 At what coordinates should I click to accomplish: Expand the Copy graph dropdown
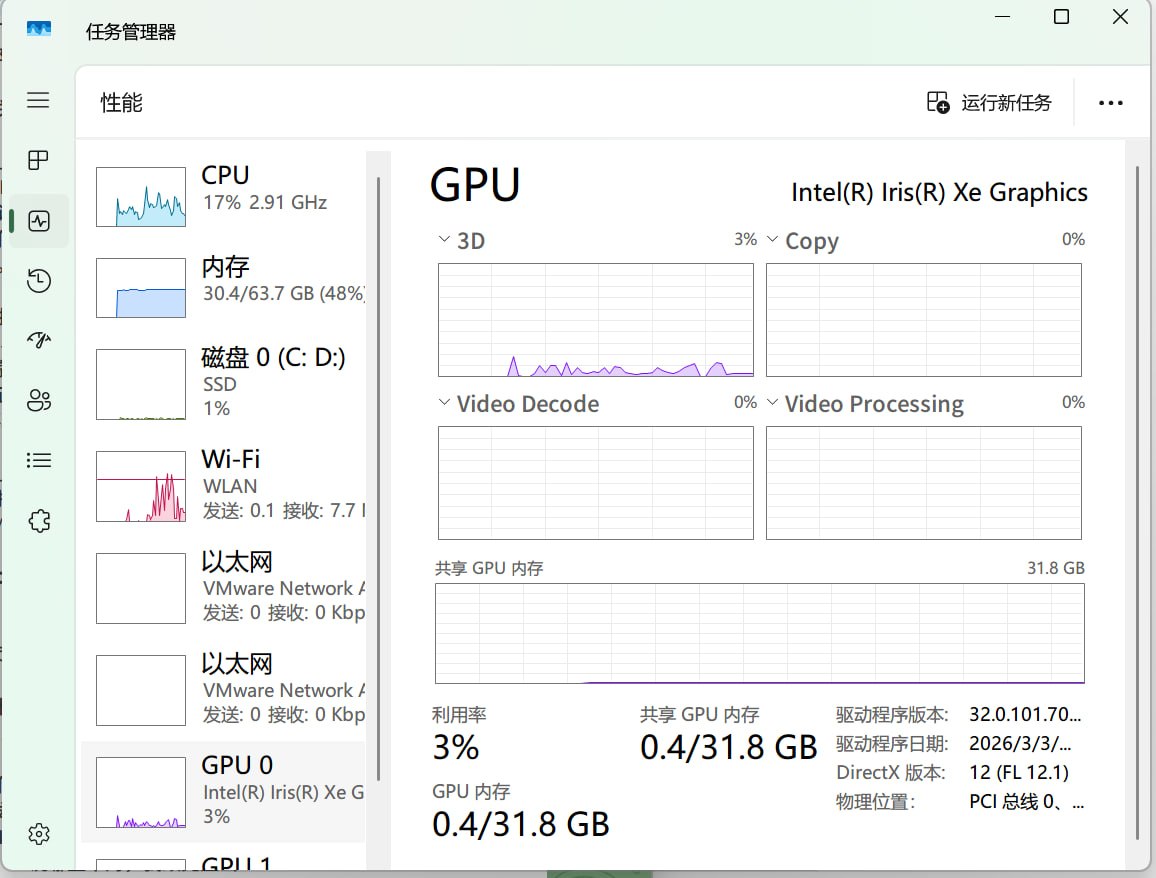pos(773,240)
